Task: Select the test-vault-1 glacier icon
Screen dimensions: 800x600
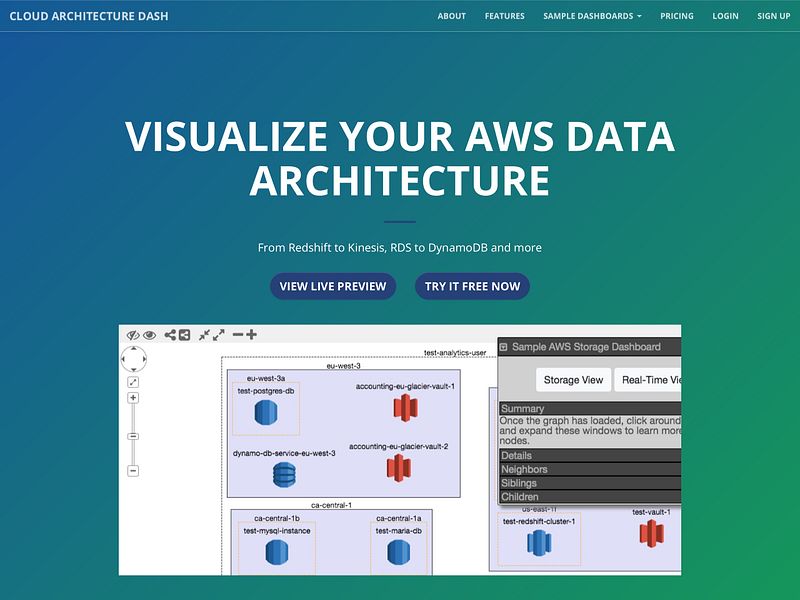Action: (x=652, y=533)
